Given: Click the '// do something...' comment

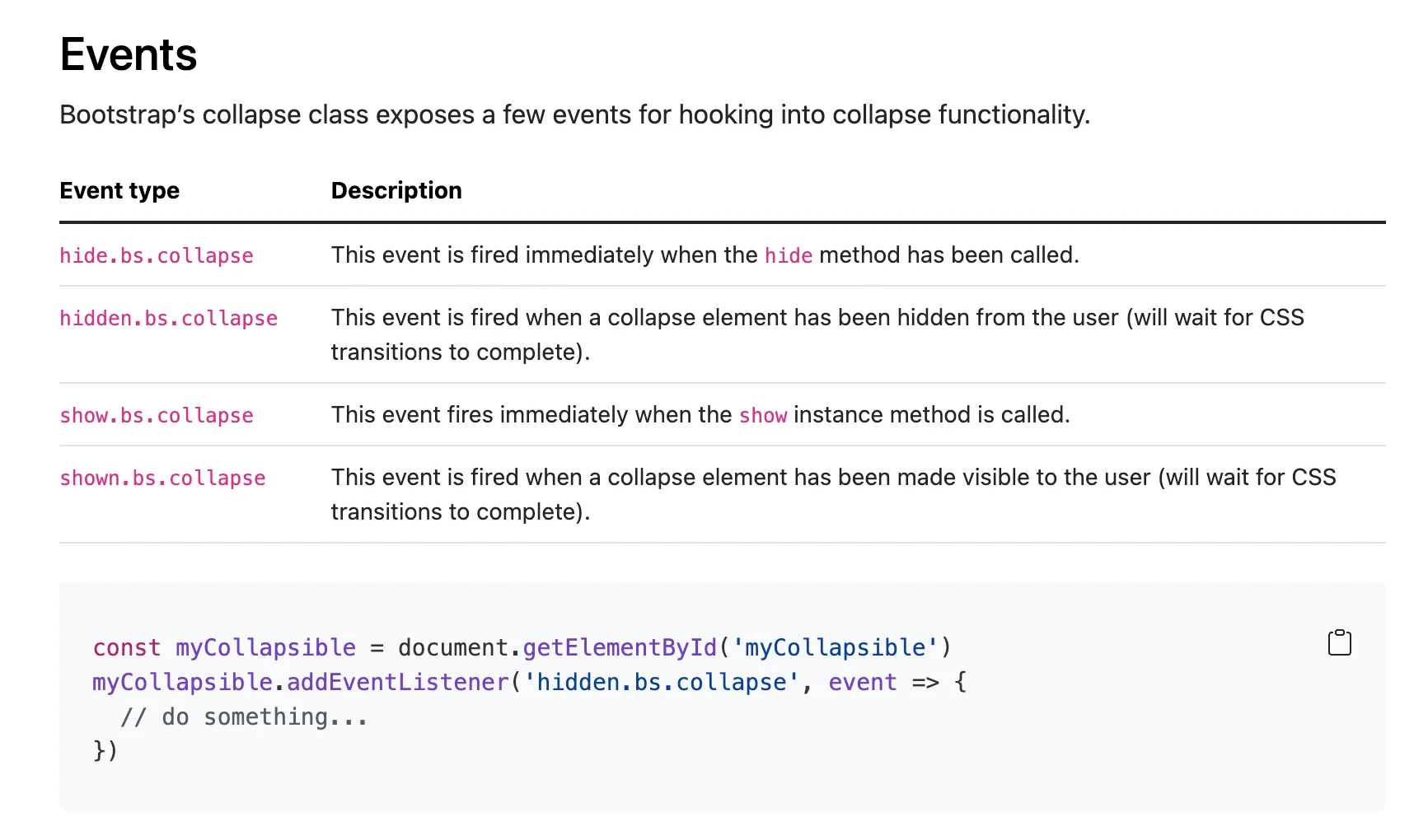Looking at the screenshot, I should click(244, 717).
